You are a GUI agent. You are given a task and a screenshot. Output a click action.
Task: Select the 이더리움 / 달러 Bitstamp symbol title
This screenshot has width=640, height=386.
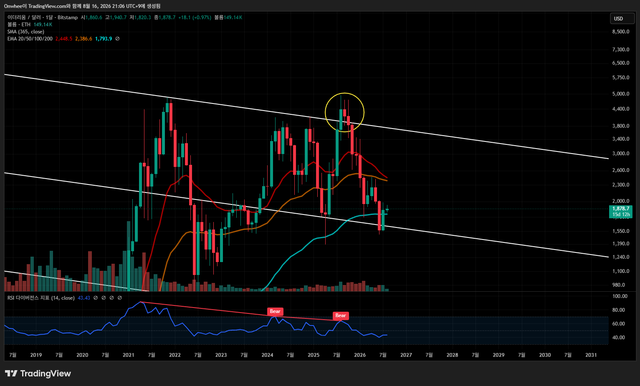pos(42,18)
